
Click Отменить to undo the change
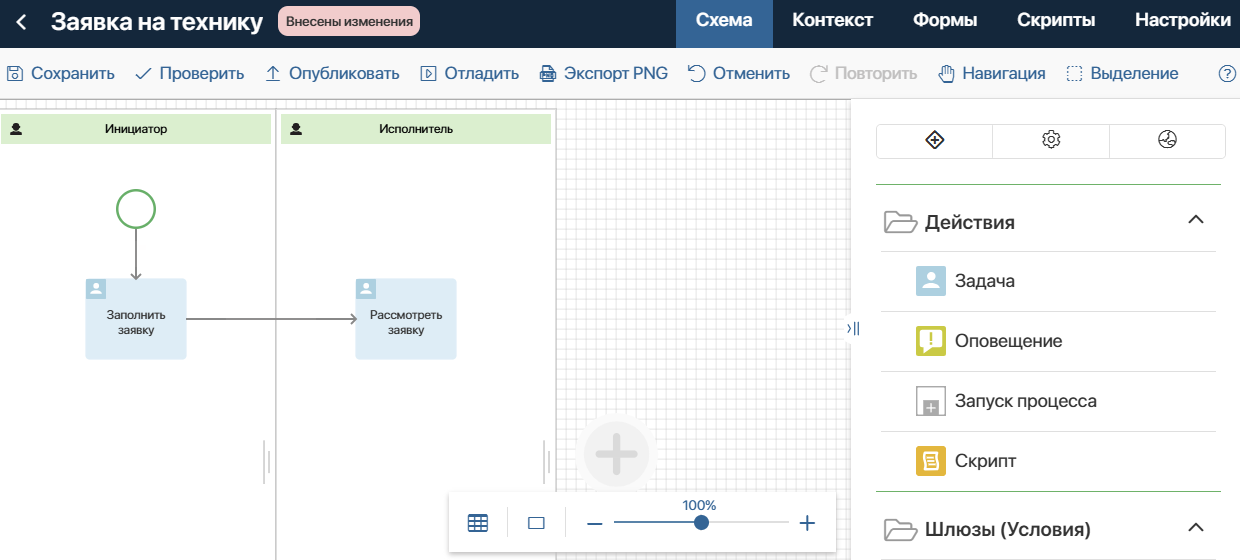[x=739, y=73]
